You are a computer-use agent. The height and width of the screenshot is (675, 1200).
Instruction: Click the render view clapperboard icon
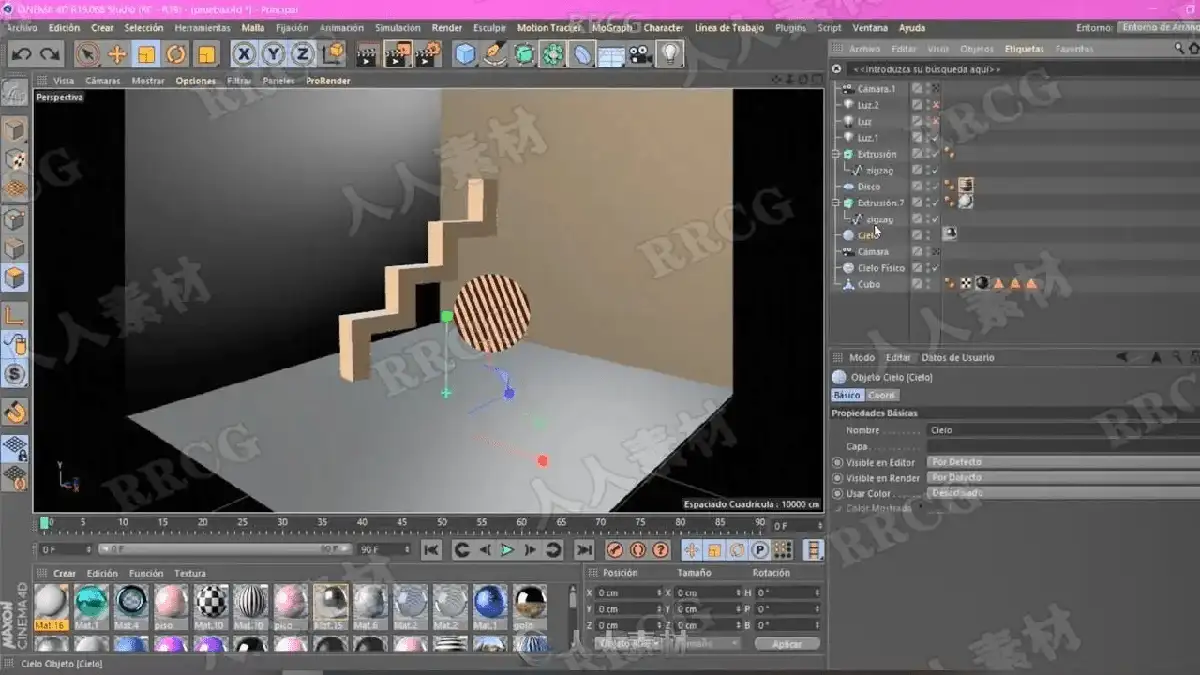367,54
